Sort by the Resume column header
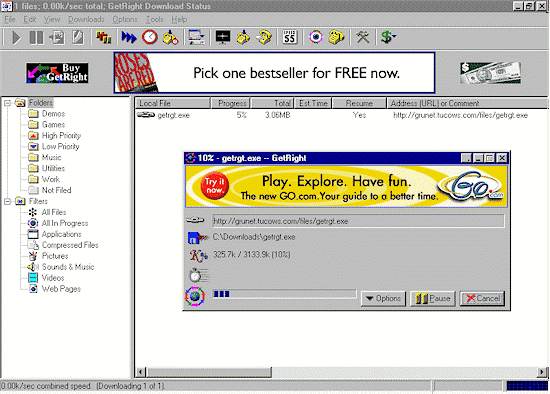 (x=359, y=103)
